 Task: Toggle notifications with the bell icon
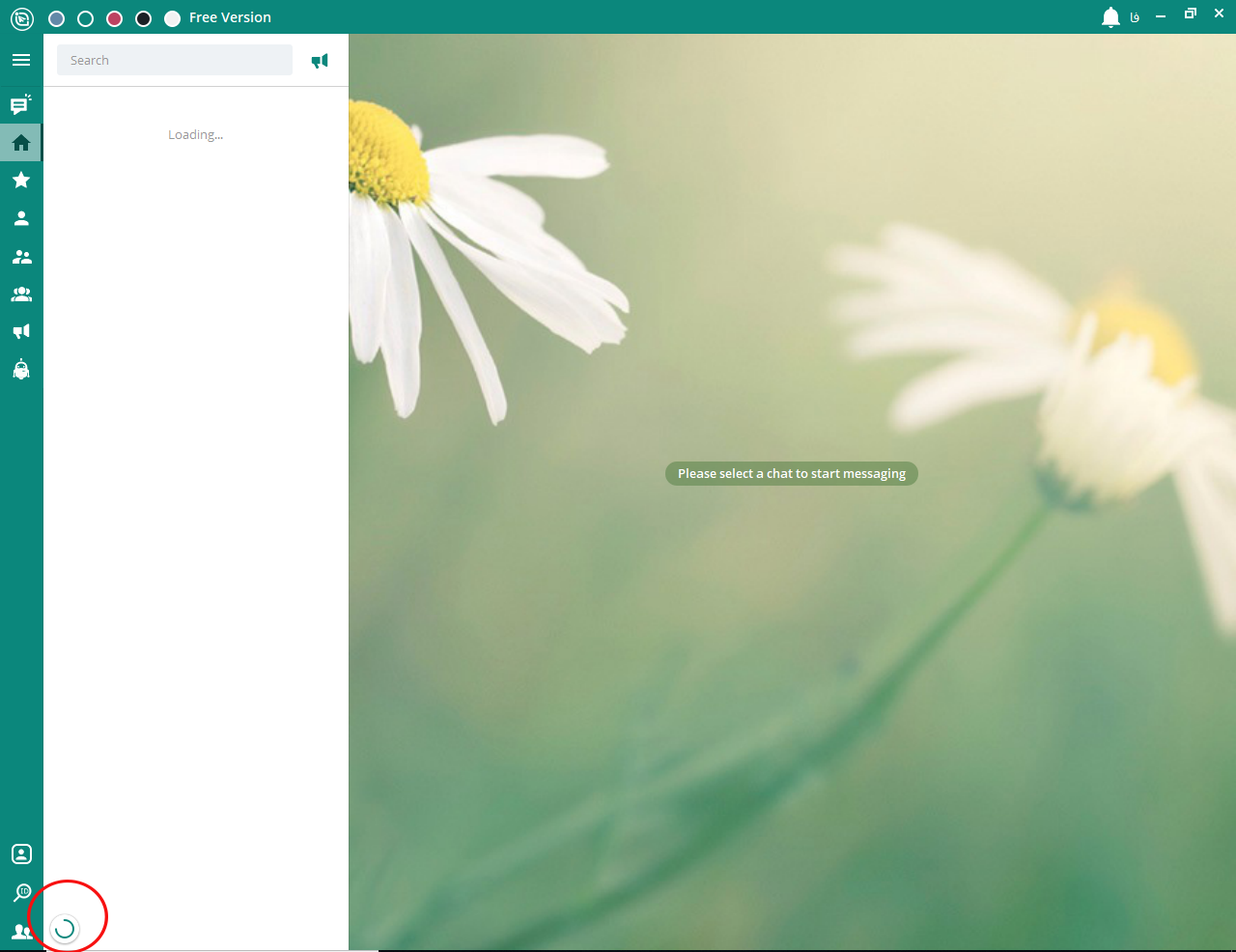1110,17
